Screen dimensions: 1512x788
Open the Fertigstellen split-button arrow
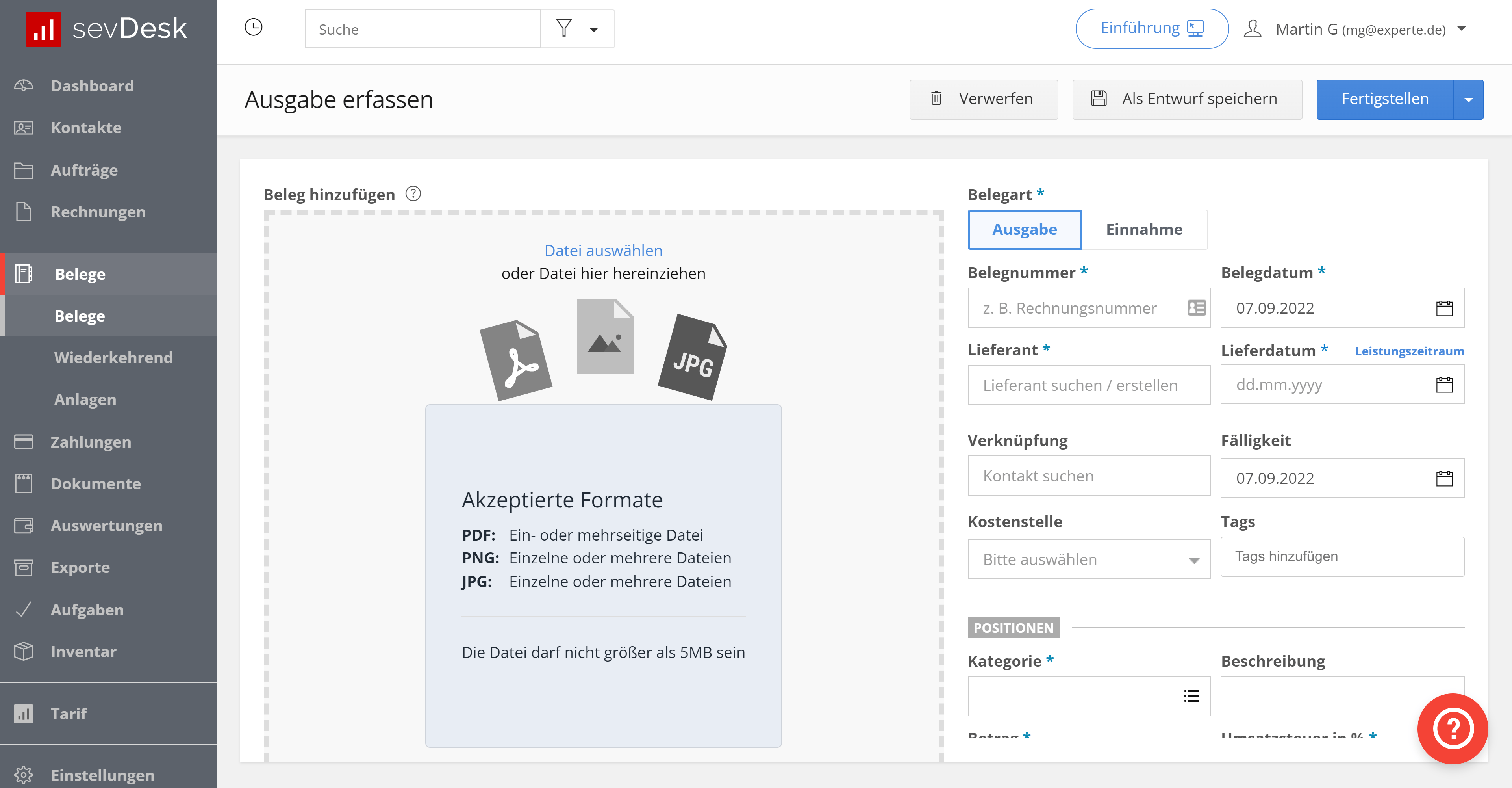pos(1468,99)
